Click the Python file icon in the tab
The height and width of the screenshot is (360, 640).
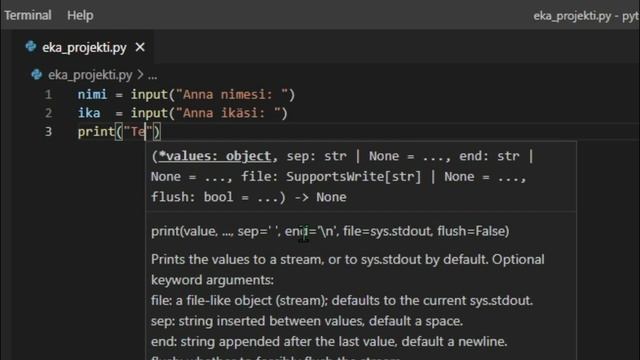click(31, 47)
